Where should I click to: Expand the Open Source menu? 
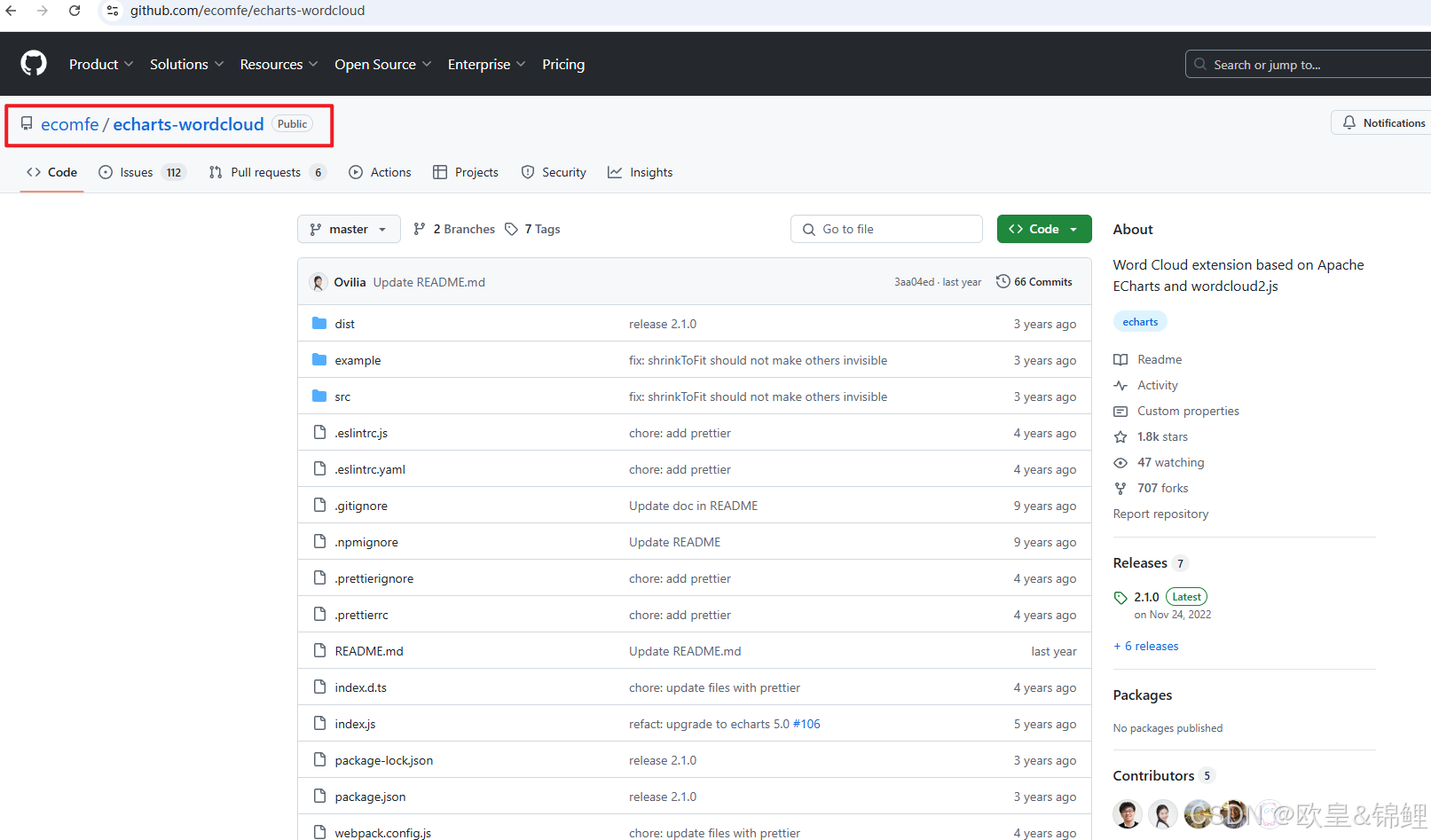[x=382, y=64]
